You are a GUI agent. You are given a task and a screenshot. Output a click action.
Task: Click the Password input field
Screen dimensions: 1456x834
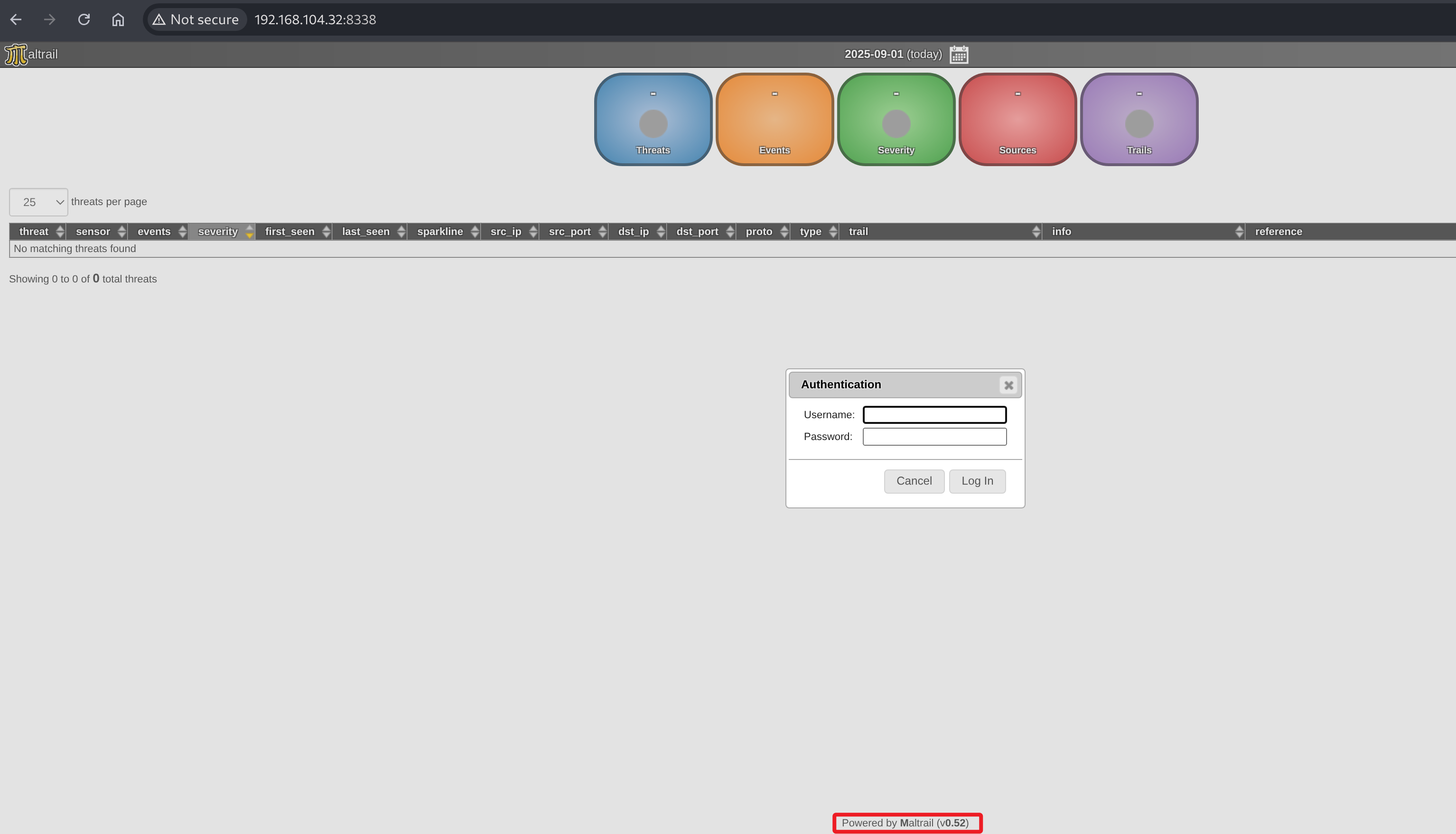(x=934, y=437)
